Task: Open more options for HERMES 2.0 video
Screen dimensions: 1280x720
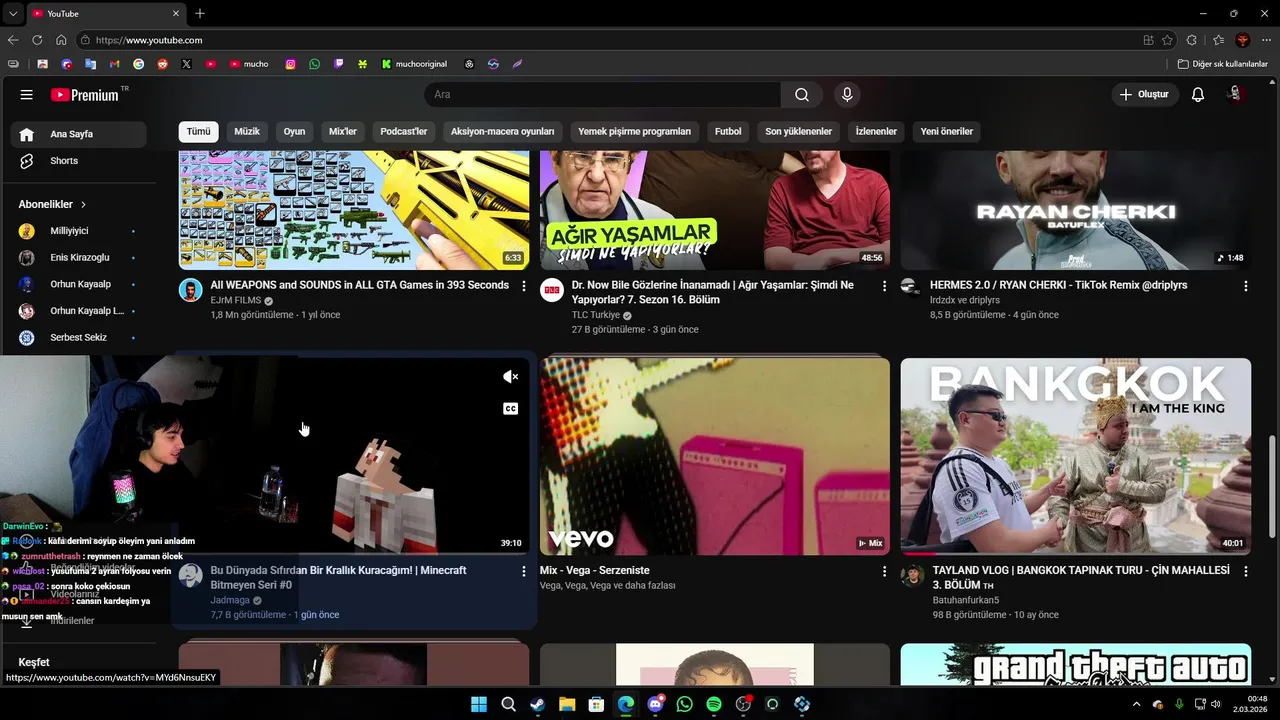Action: pyautogui.click(x=1246, y=286)
